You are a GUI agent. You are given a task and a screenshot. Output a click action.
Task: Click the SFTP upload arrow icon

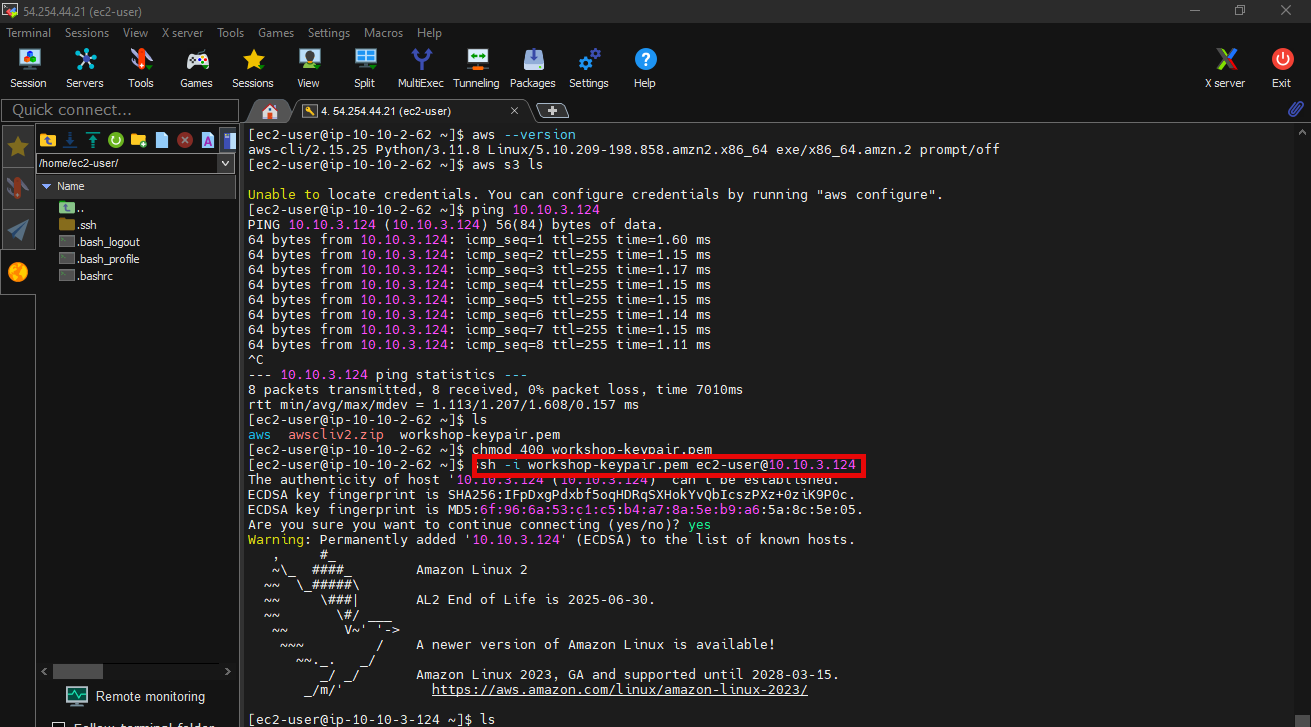point(93,140)
